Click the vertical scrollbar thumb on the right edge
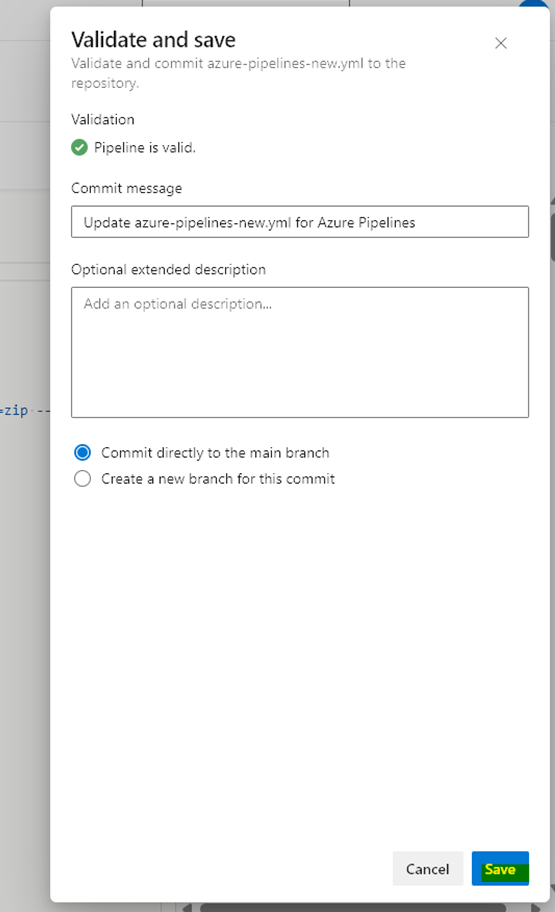 click(553, 237)
